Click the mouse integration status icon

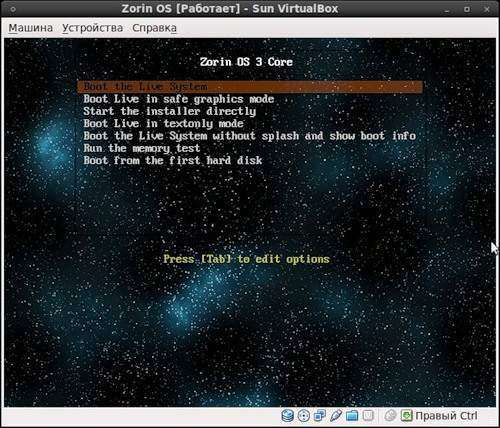pos(390,415)
